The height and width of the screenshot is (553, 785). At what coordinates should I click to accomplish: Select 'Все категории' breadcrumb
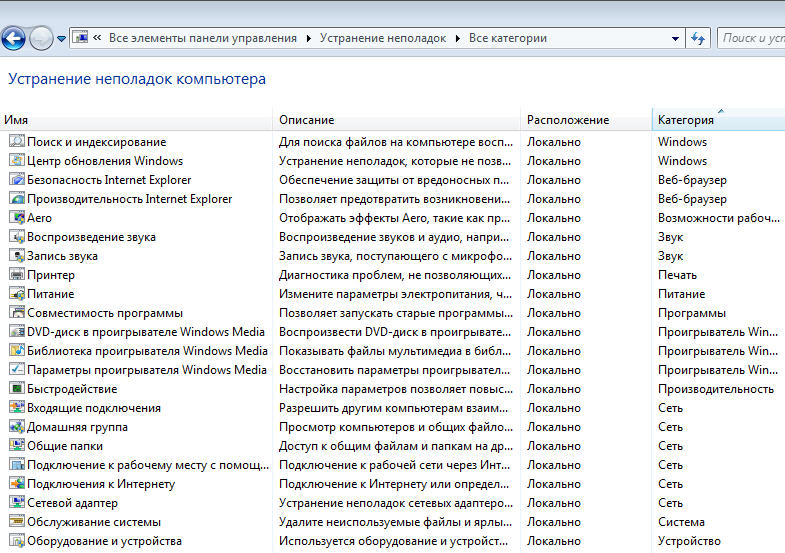tap(508, 38)
